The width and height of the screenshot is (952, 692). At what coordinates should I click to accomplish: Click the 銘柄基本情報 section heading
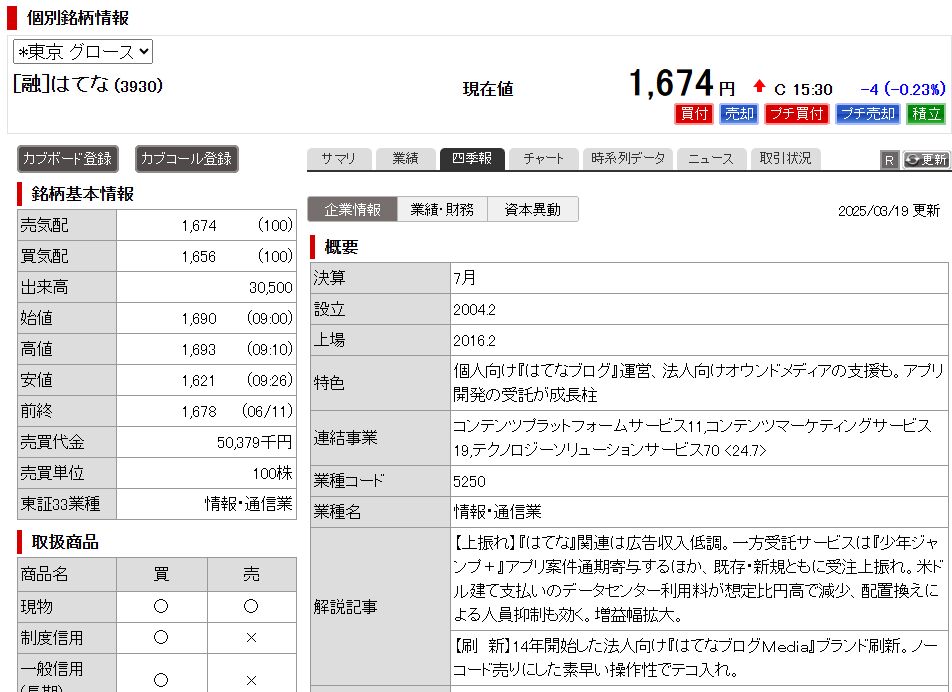(x=83, y=194)
